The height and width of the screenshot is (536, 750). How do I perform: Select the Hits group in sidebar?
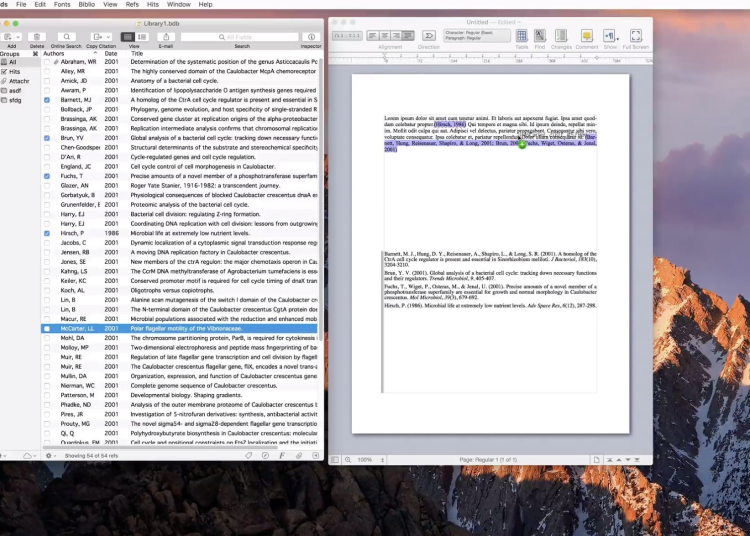14,71
